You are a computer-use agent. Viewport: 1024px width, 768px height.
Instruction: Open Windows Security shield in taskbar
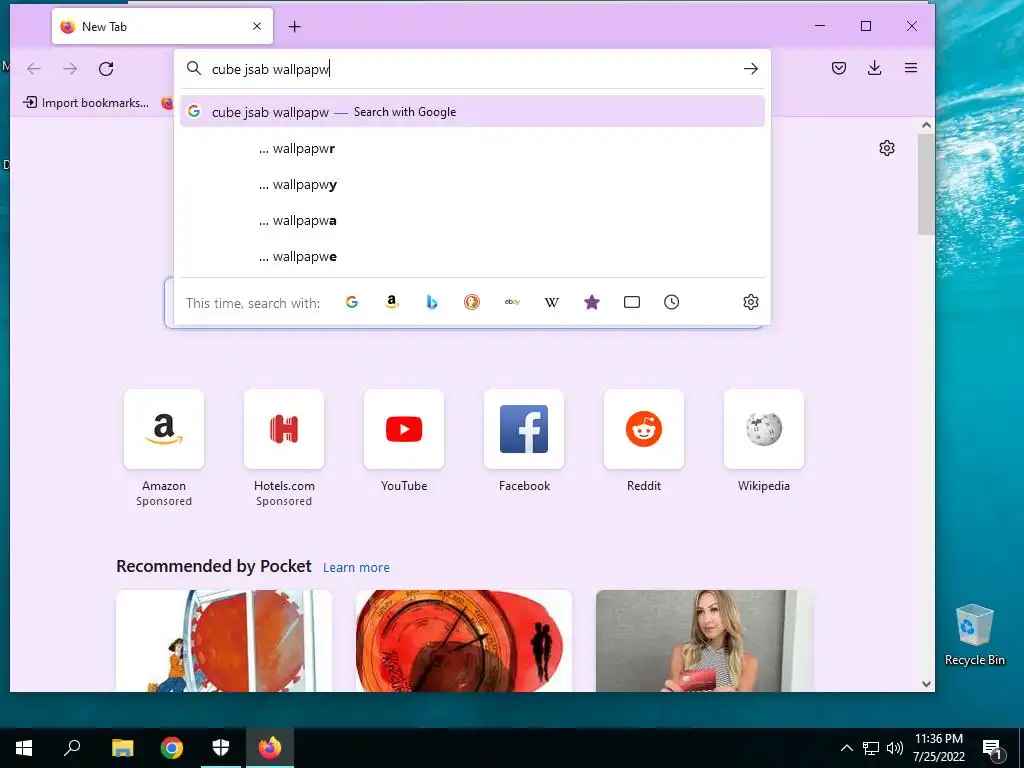(x=221, y=748)
